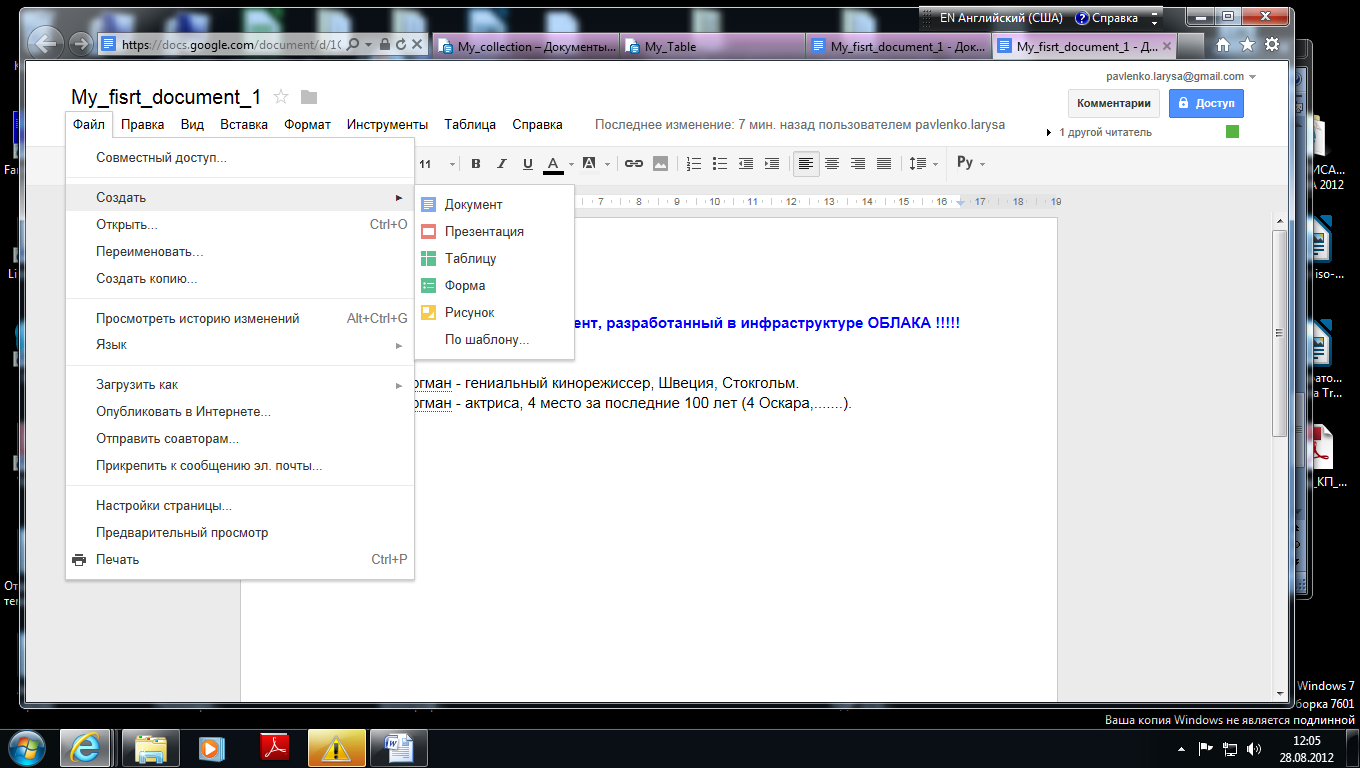Create new Таблицу from submenu
The height and width of the screenshot is (768, 1360).
pyautogui.click(x=494, y=258)
